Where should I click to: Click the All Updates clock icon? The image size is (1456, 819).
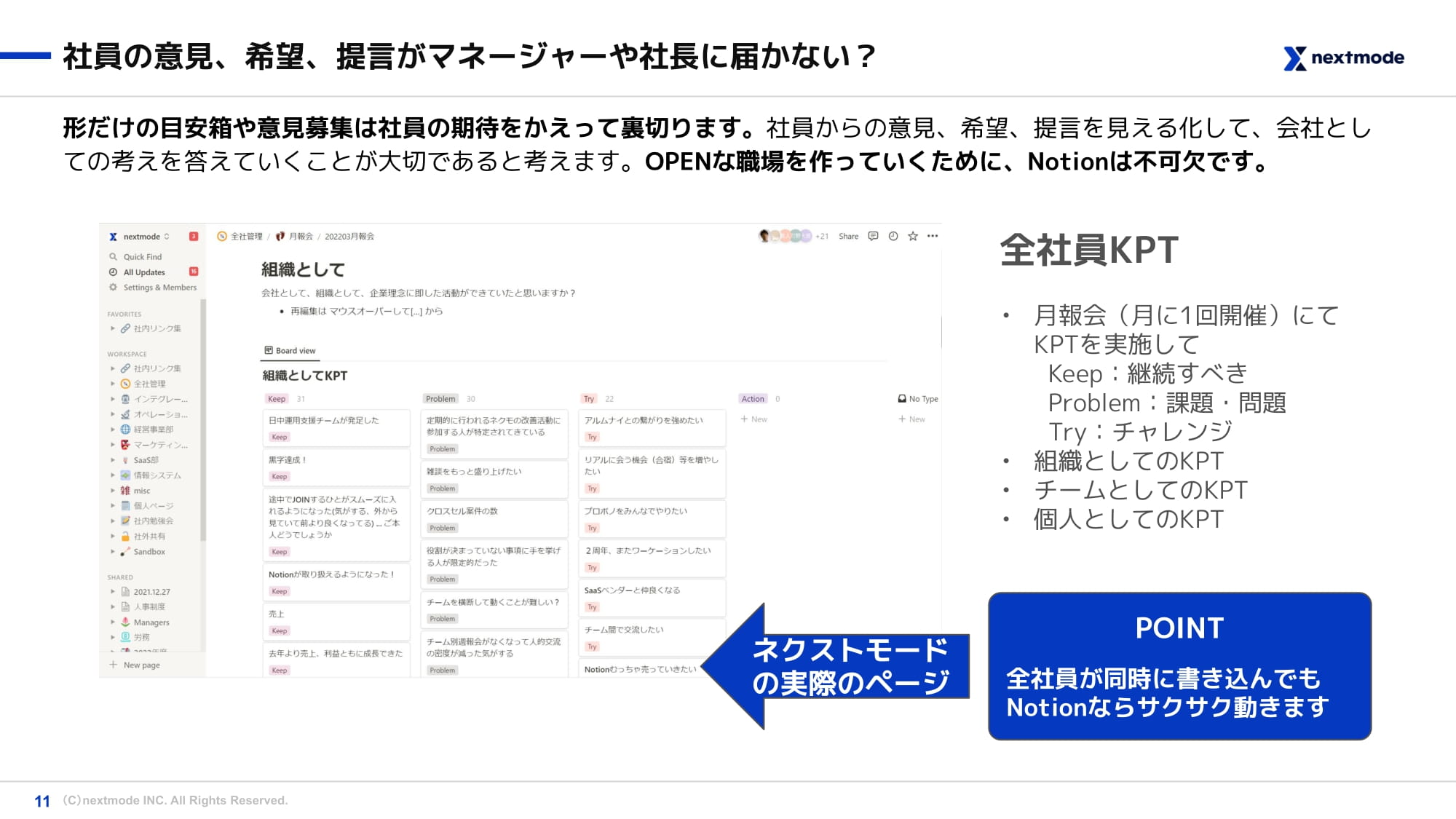[x=114, y=272]
